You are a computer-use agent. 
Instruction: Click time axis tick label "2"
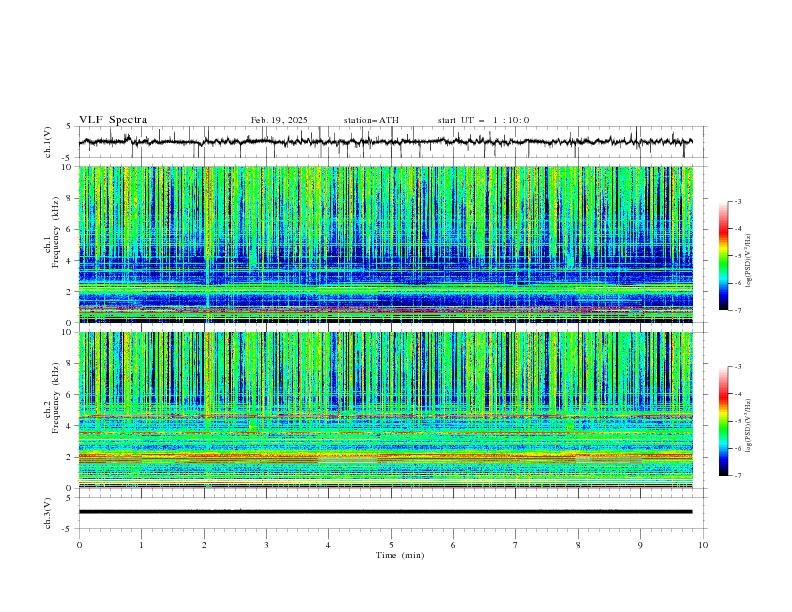click(204, 545)
